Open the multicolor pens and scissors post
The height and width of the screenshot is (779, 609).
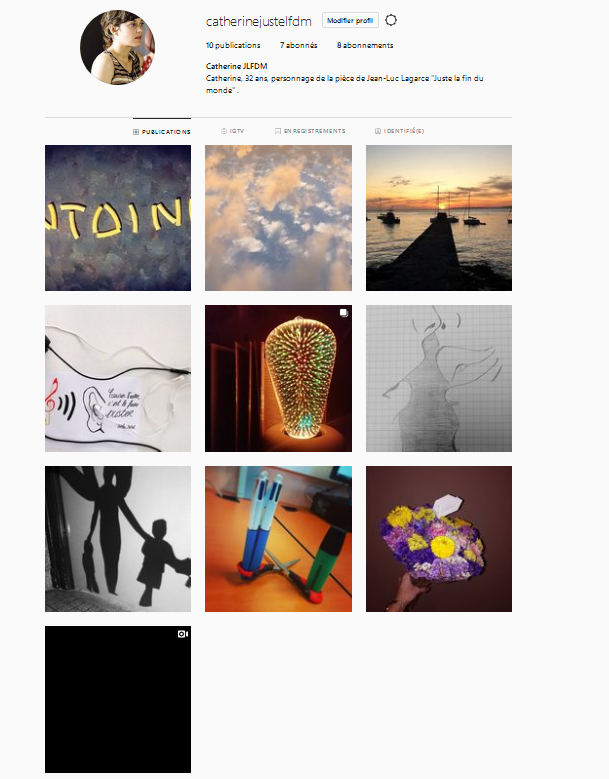[x=278, y=539]
